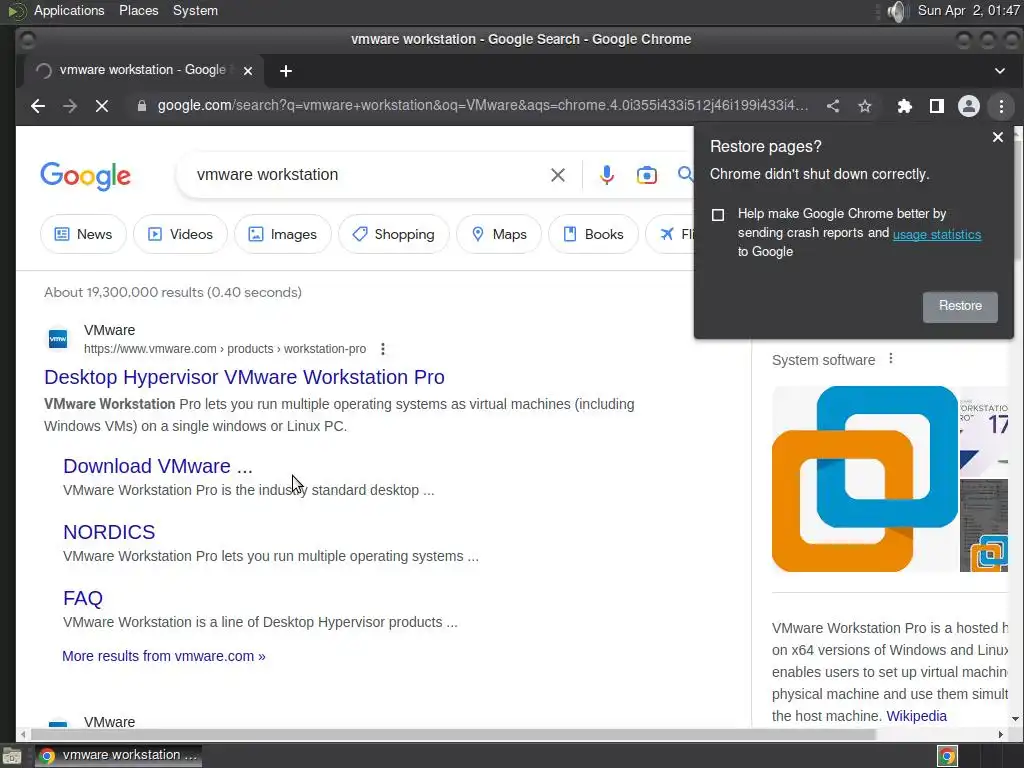1024x768 pixels.
Task: Click the Chrome icon in bottom right tray
Action: click(947, 756)
